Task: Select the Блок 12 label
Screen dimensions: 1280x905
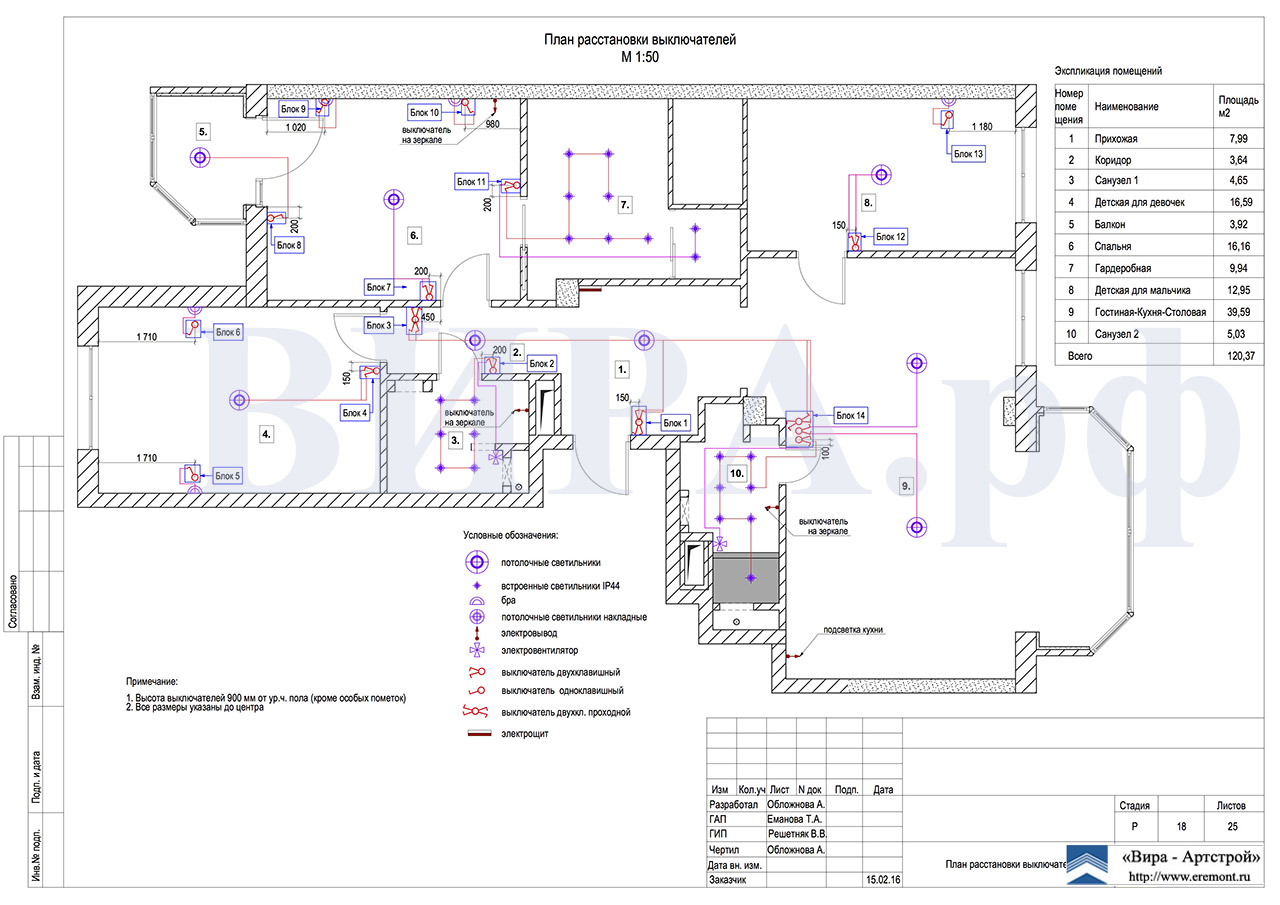Action: coord(891,237)
